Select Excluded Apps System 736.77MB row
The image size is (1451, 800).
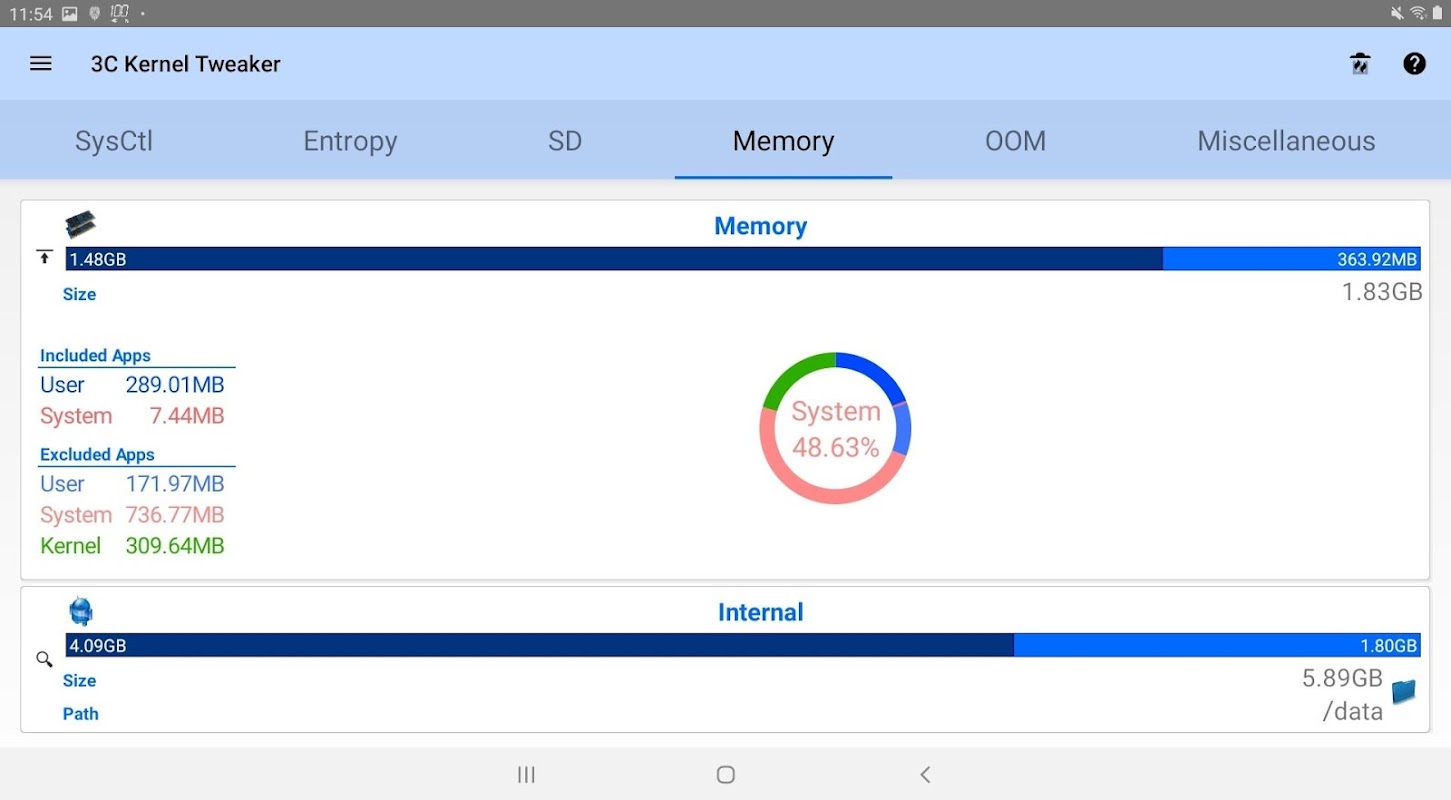point(132,515)
